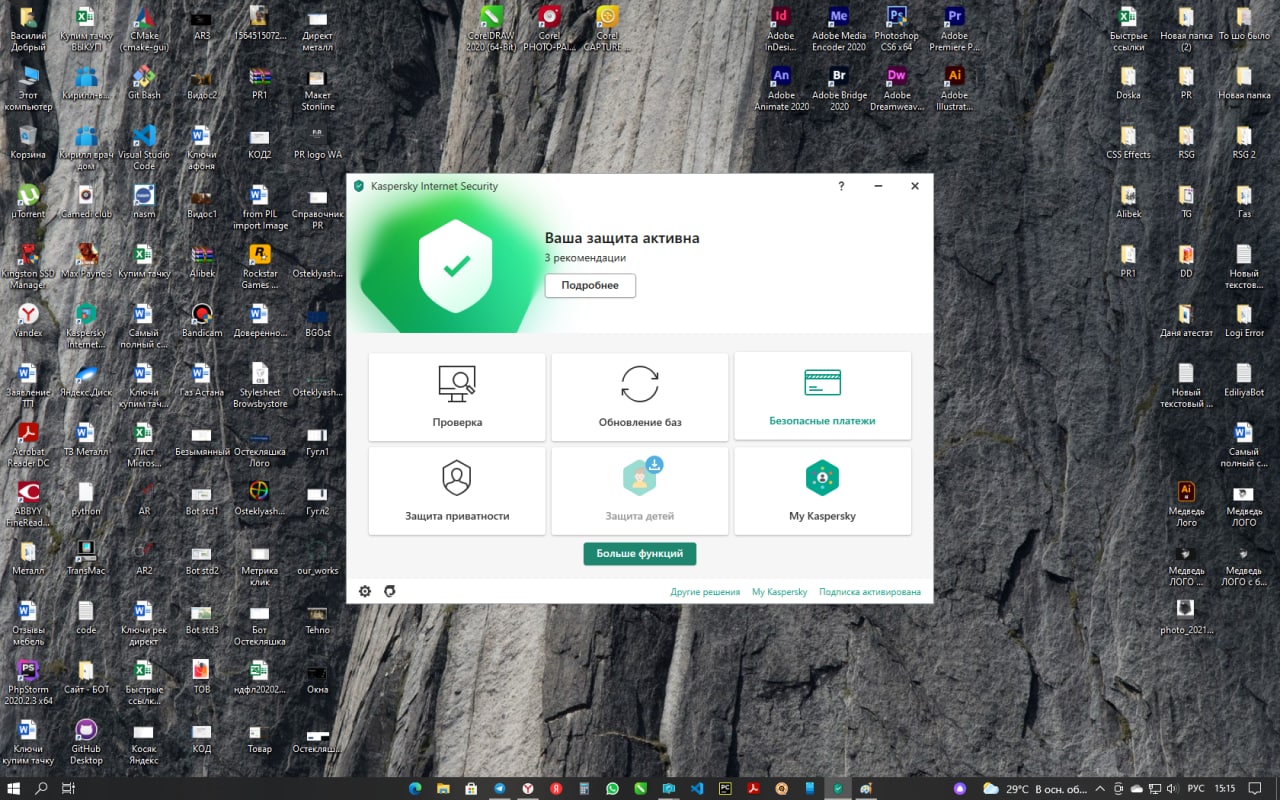Open the My Kaspersky tile
The height and width of the screenshot is (800, 1280).
(x=822, y=491)
